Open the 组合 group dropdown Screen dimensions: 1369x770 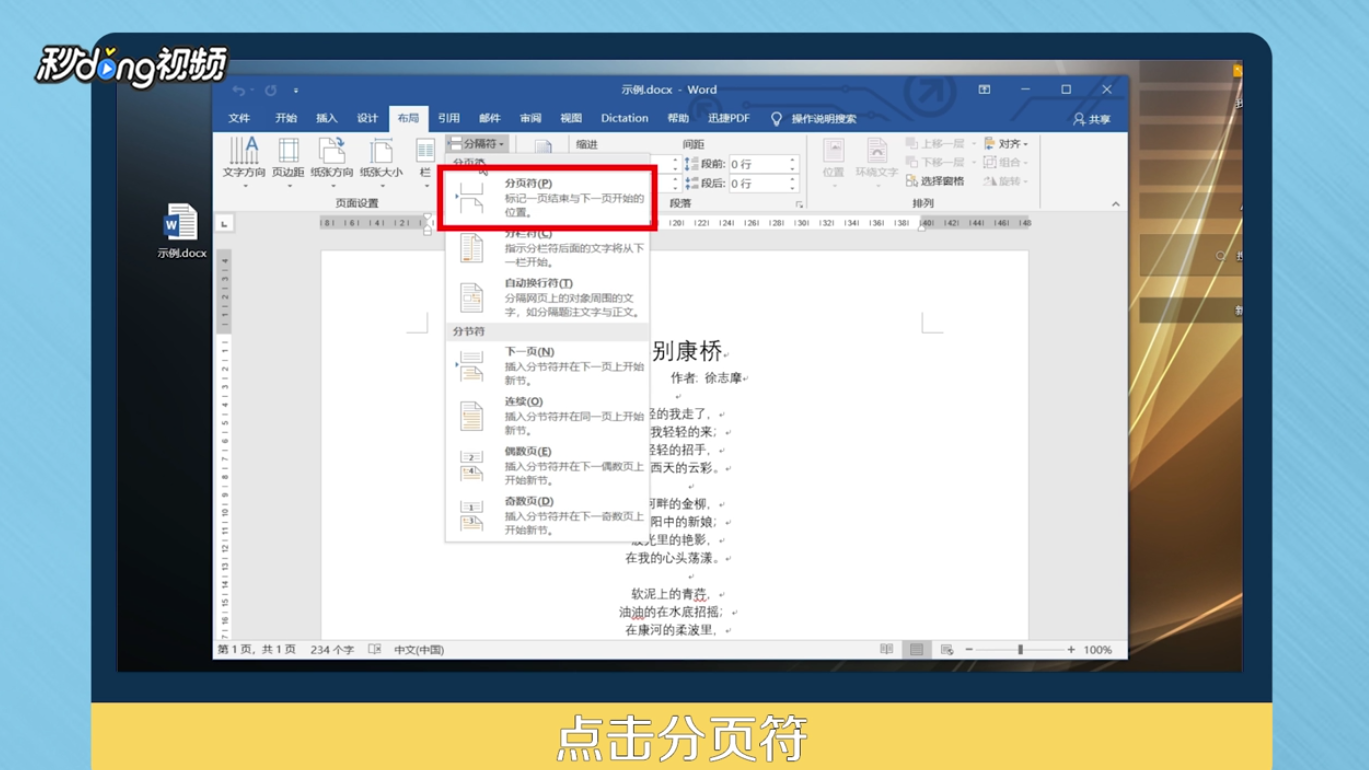[1006, 162]
